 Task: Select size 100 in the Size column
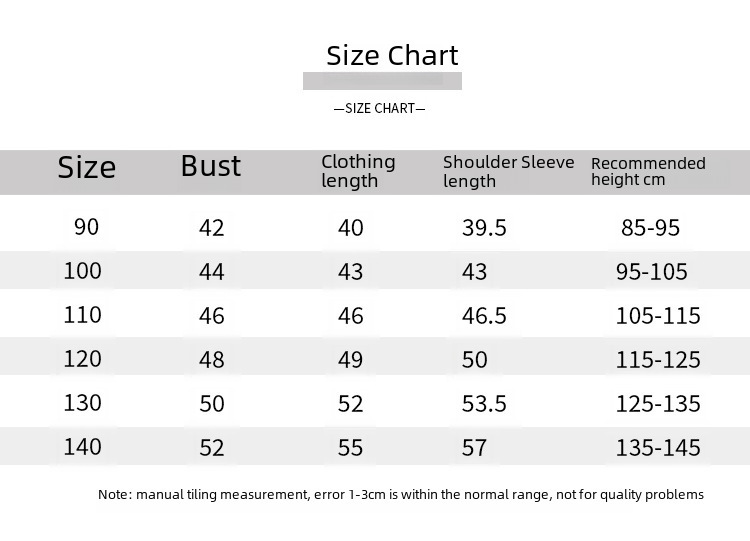pyautogui.click(x=83, y=271)
